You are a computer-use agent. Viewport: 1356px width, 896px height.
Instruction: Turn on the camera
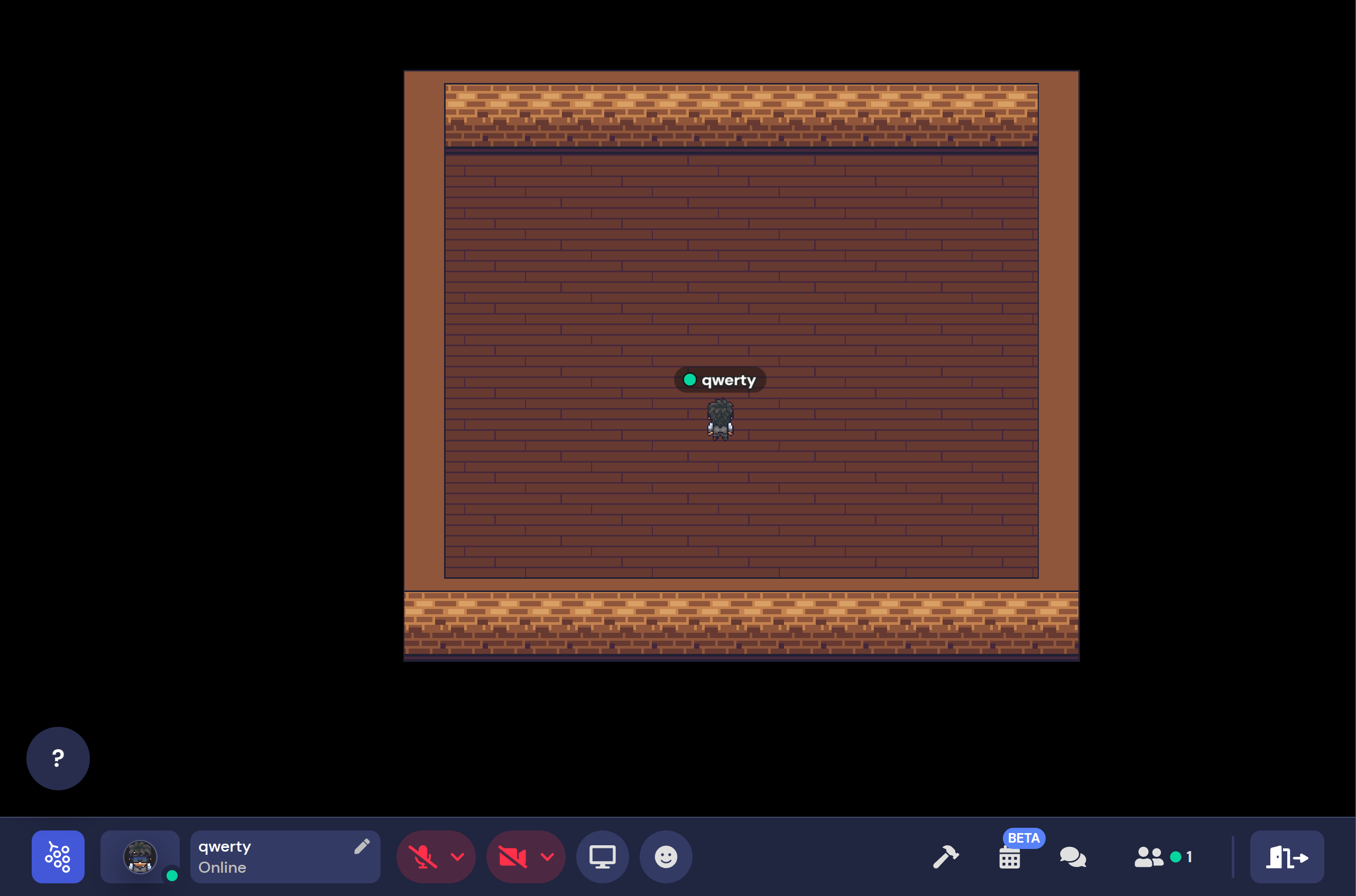[512, 856]
